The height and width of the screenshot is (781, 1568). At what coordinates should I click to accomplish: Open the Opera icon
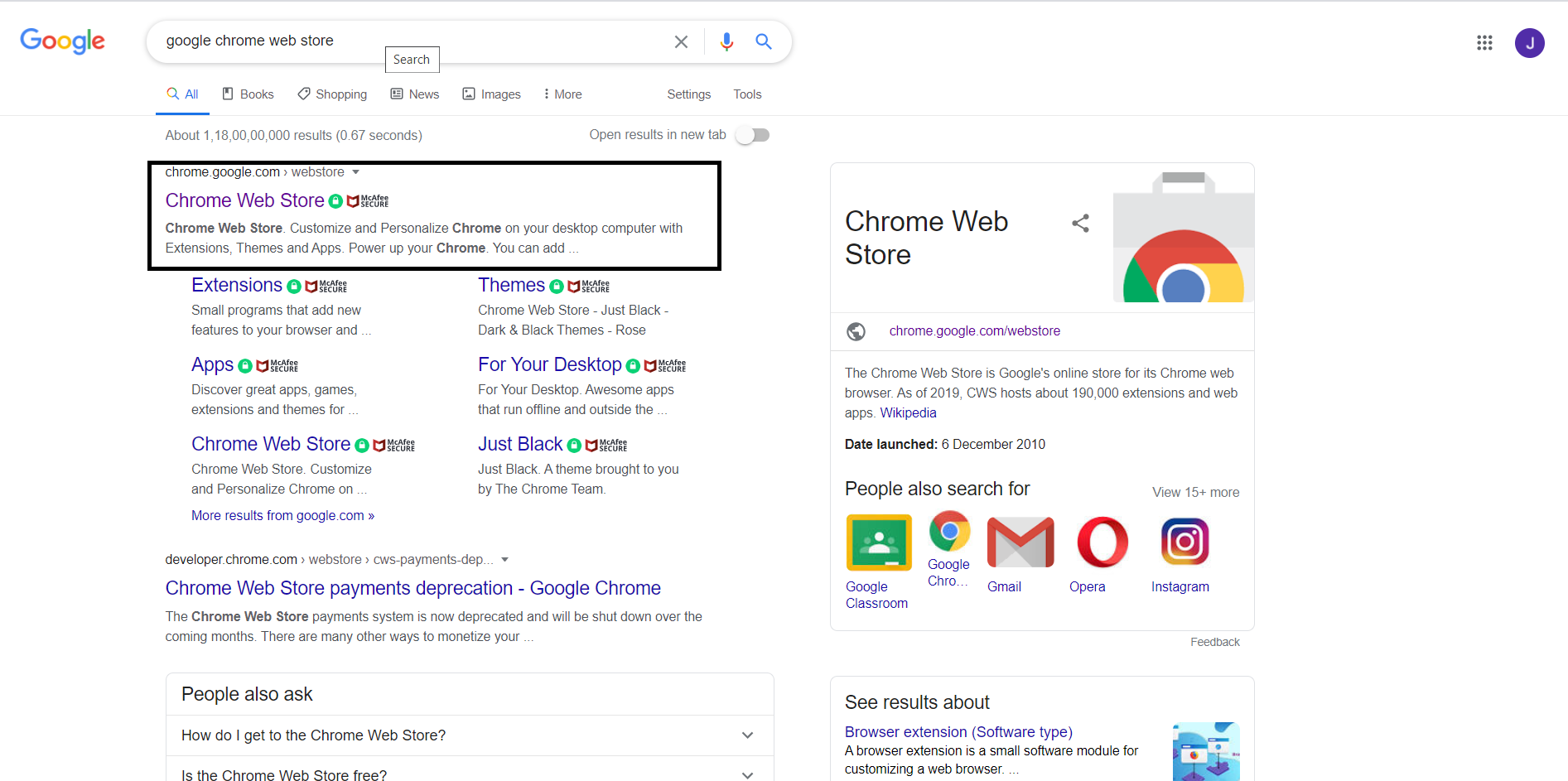1102,542
